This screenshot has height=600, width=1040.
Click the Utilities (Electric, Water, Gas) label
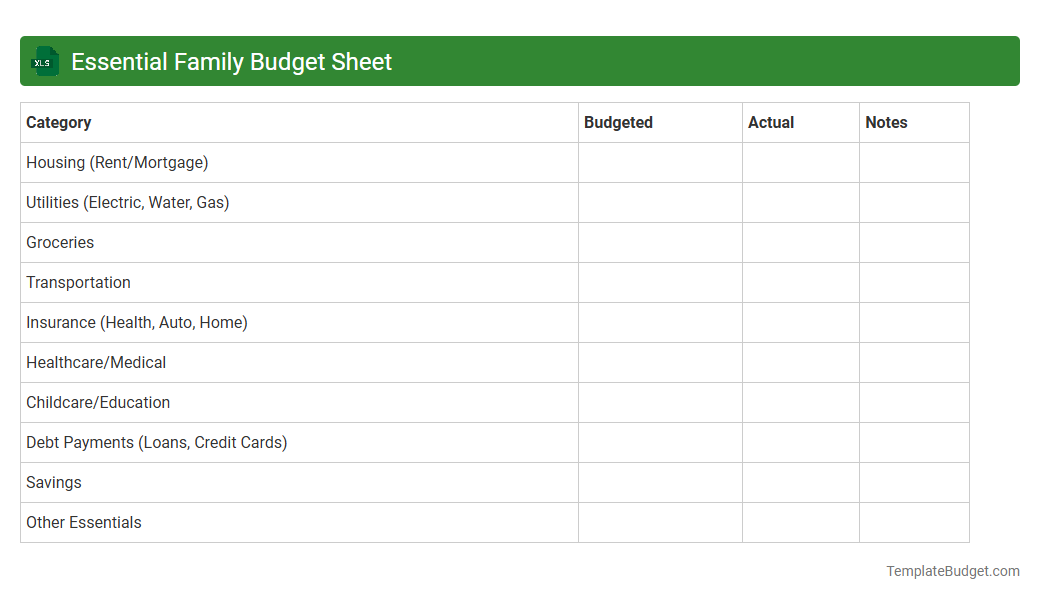(127, 202)
